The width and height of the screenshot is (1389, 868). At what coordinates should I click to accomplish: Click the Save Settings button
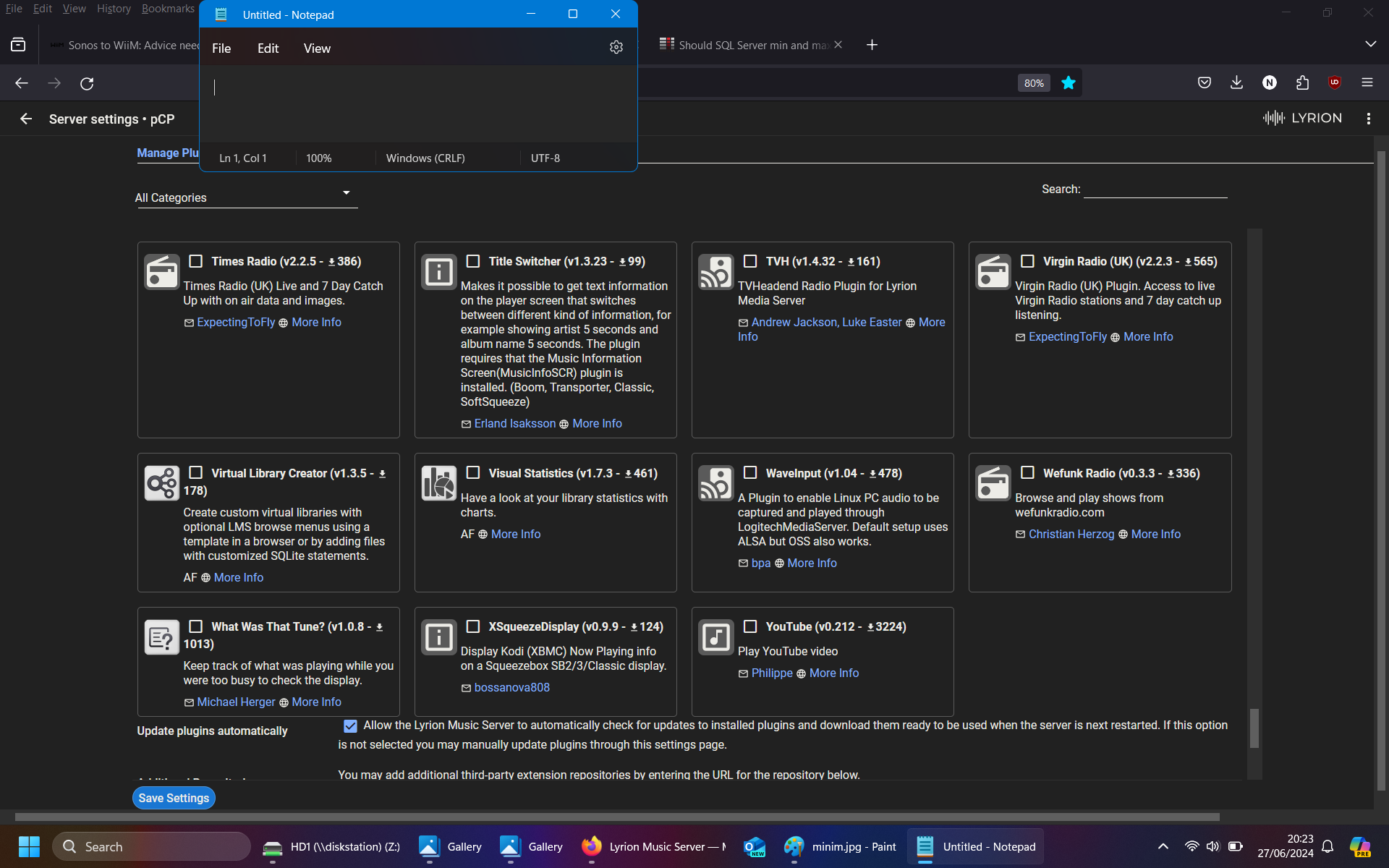point(174,798)
